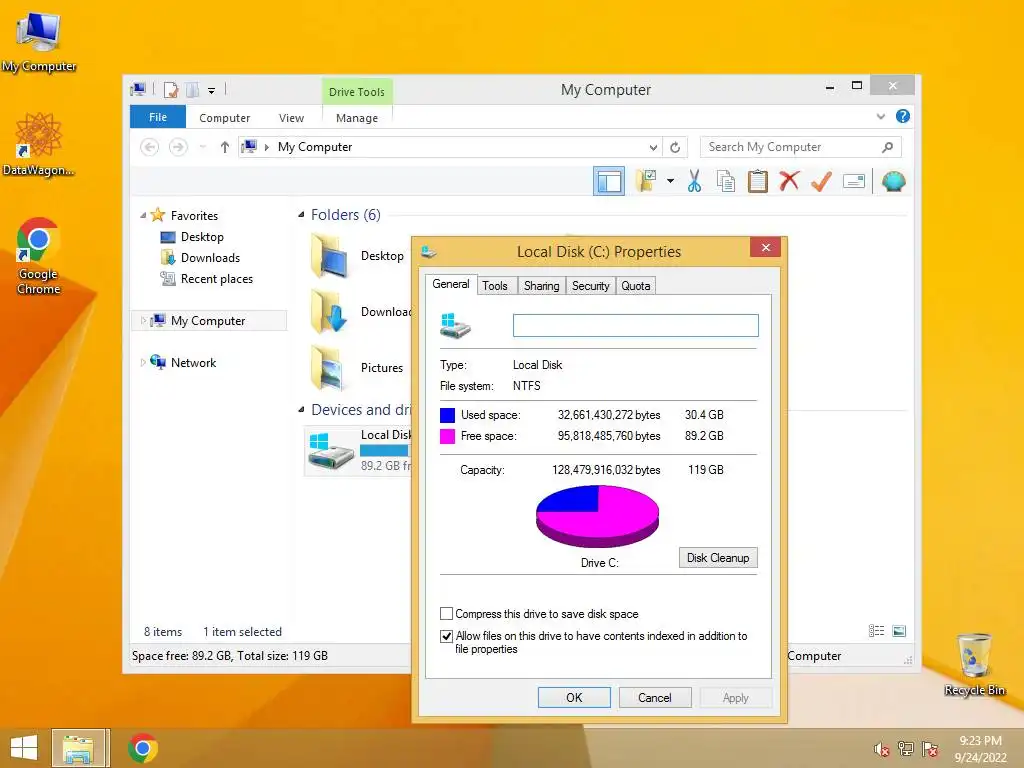The height and width of the screenshot is (768, 1024).
Task: Click the red X Delete icon
Action: click(789, 181)
